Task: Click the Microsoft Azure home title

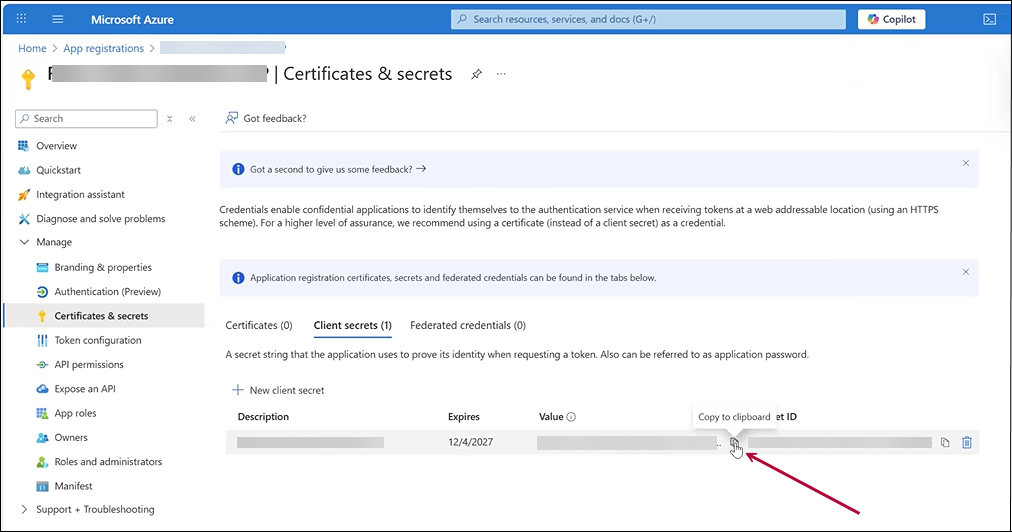Action: 132,19
